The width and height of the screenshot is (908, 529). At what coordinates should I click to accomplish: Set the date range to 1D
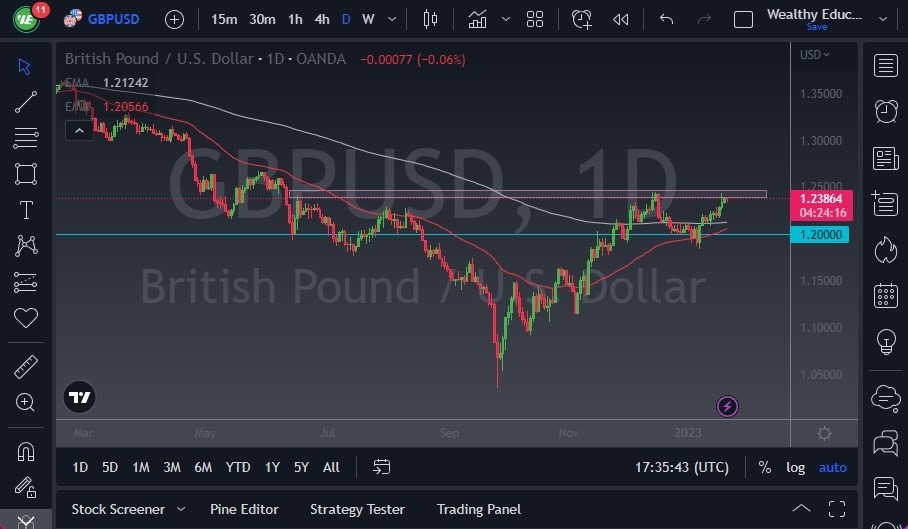tap(80, 467)
